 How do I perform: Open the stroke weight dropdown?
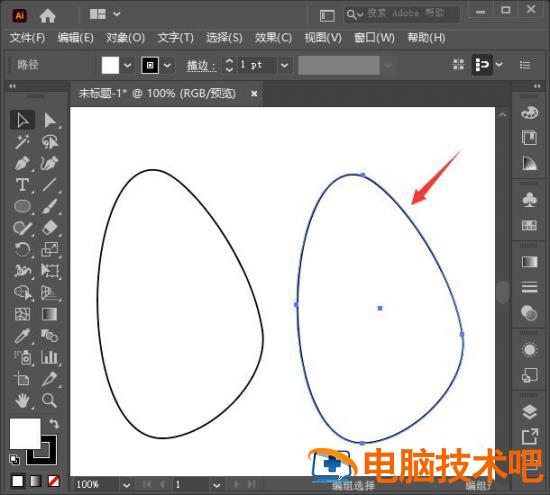[284, 65]
